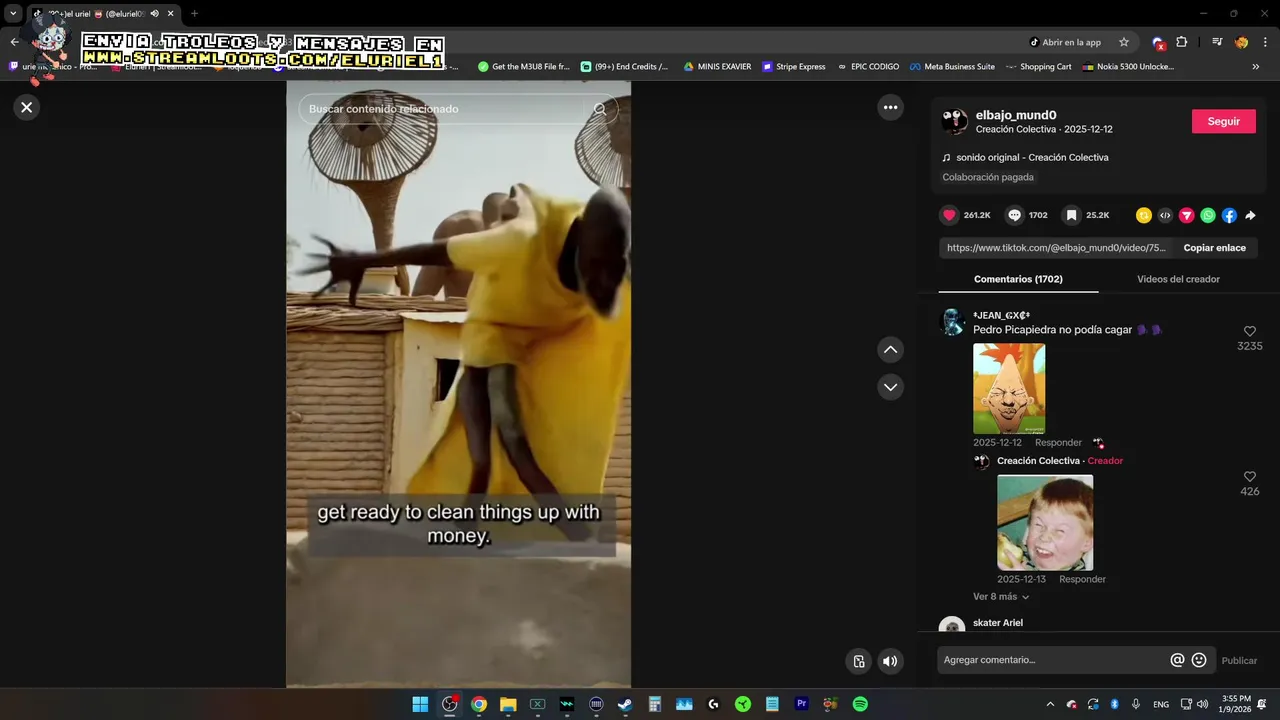This screenshot has height=720, width=1280.
Task: Open the Meta Business Suite bookmark
Action: pyautogui.click(x=952, y=67)
